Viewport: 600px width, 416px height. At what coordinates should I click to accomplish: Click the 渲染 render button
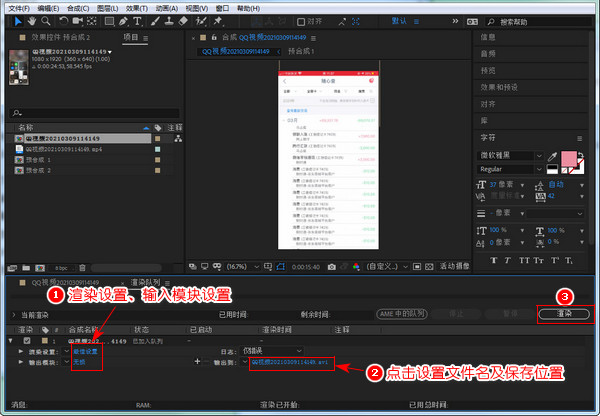pyautogui.click(x=564, y=314)
